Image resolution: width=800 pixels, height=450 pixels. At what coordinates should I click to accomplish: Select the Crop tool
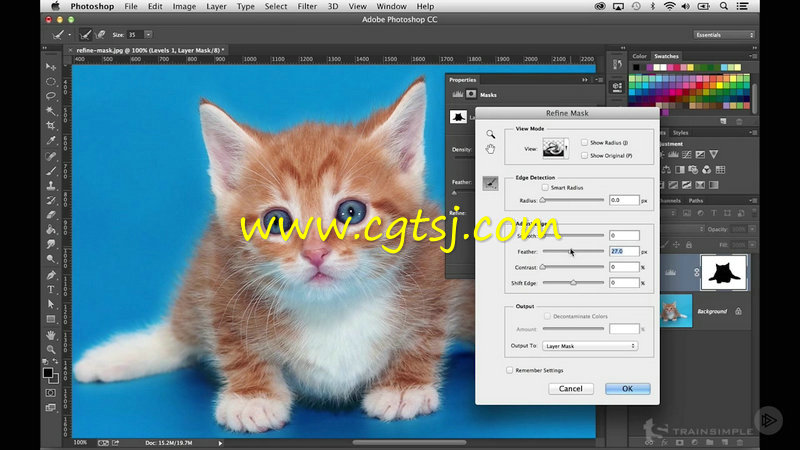pos(51,126)
